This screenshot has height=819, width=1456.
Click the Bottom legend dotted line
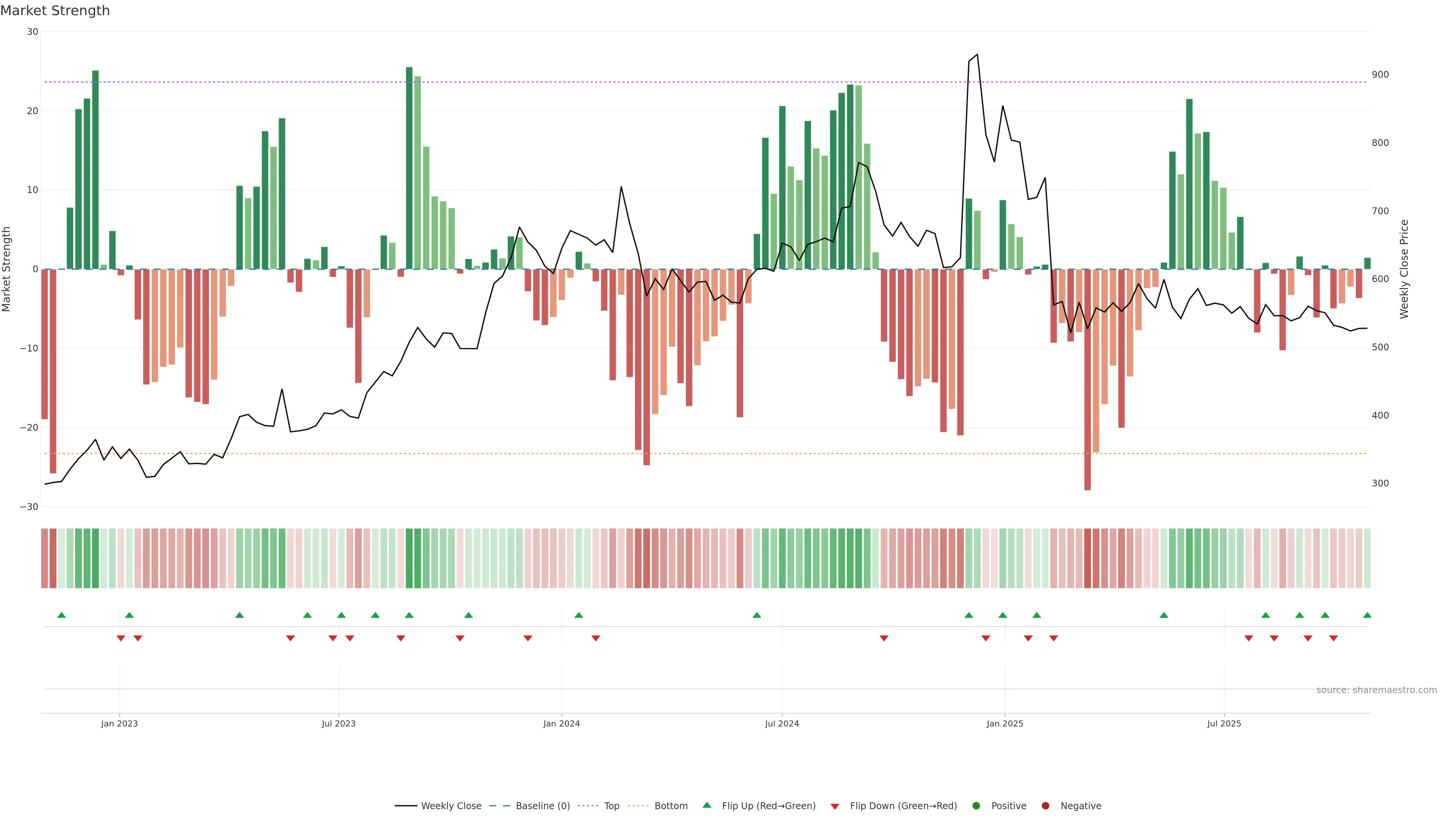click(x=638, y=806)
